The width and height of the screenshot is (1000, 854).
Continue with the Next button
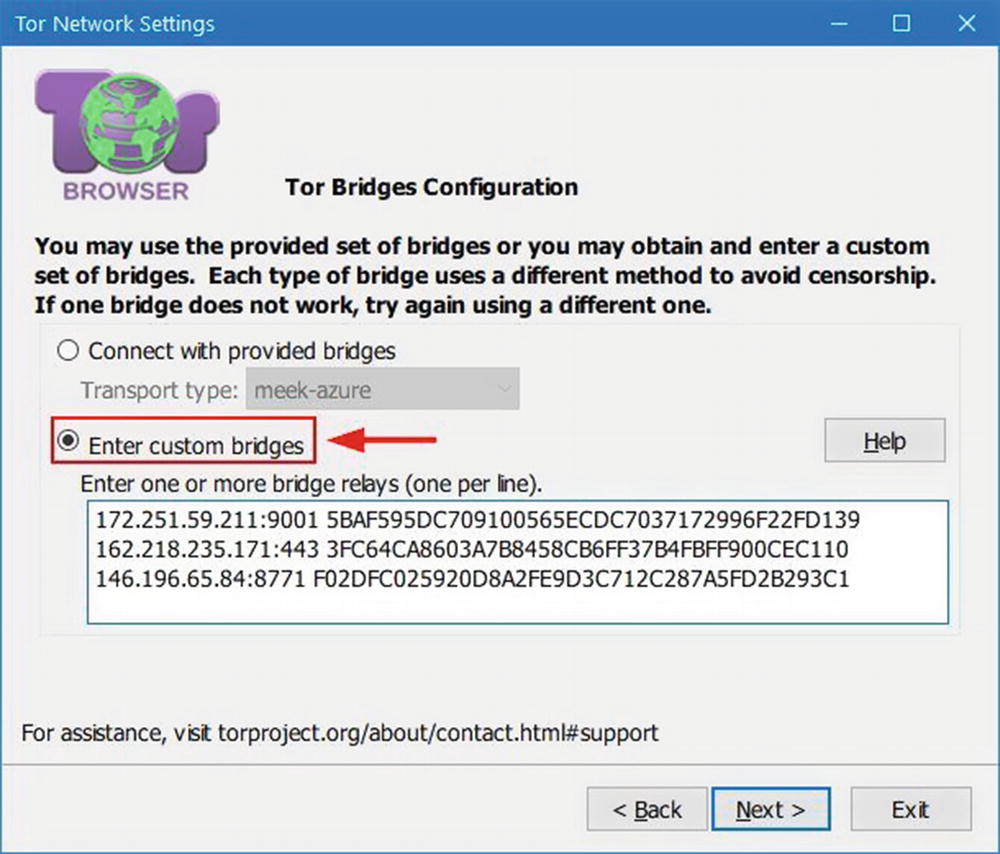(x=770, y=809)
